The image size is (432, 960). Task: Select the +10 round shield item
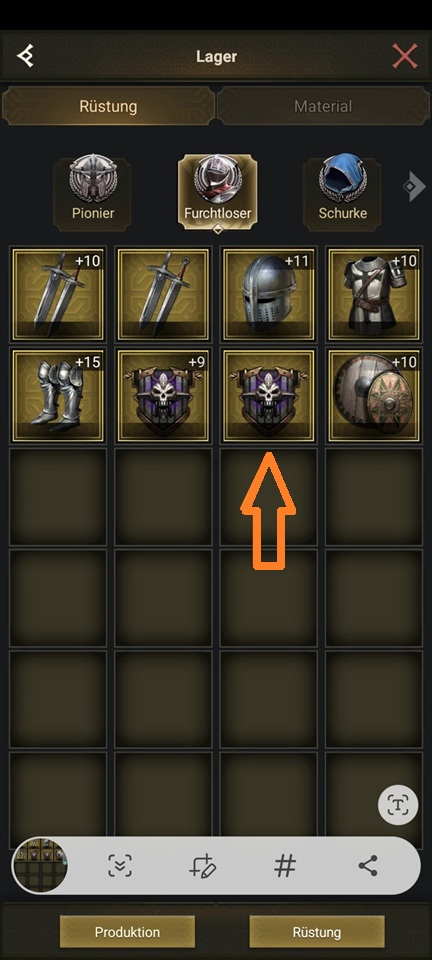(x=374, y=396)
